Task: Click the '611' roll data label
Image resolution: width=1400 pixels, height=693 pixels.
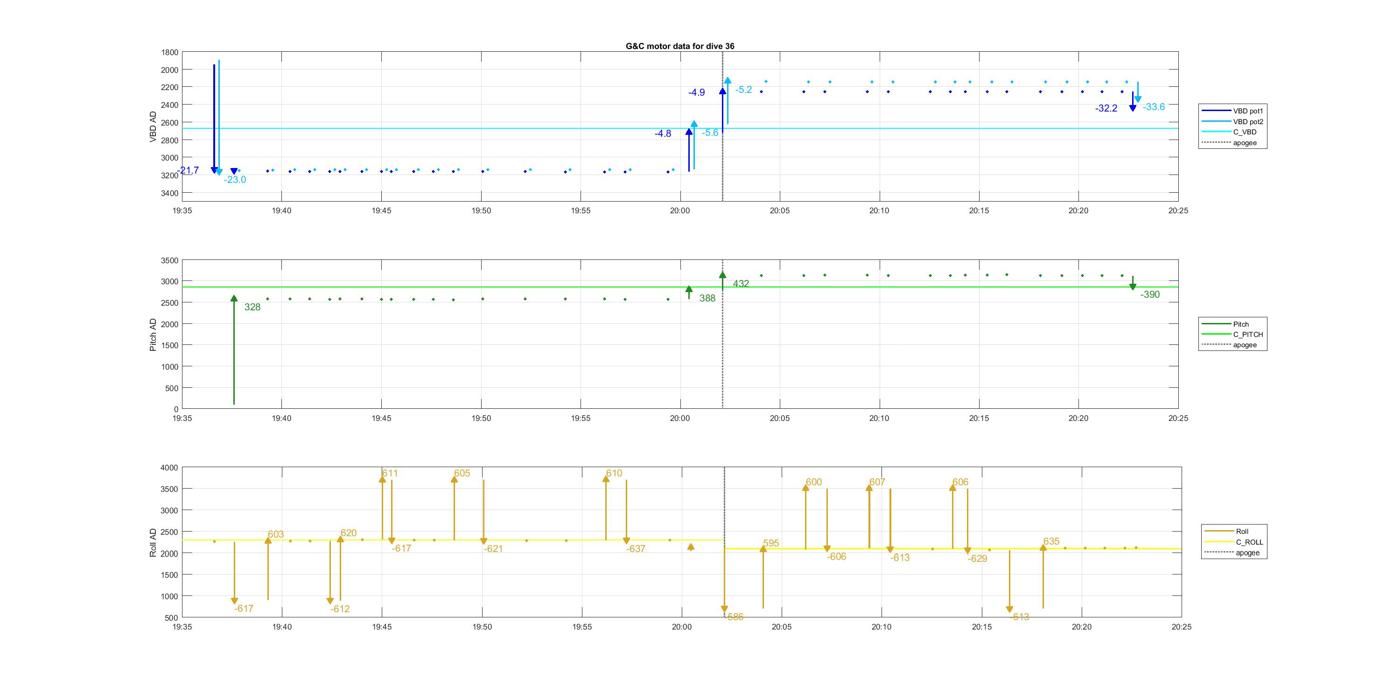Action: click(x=390, y=473)
